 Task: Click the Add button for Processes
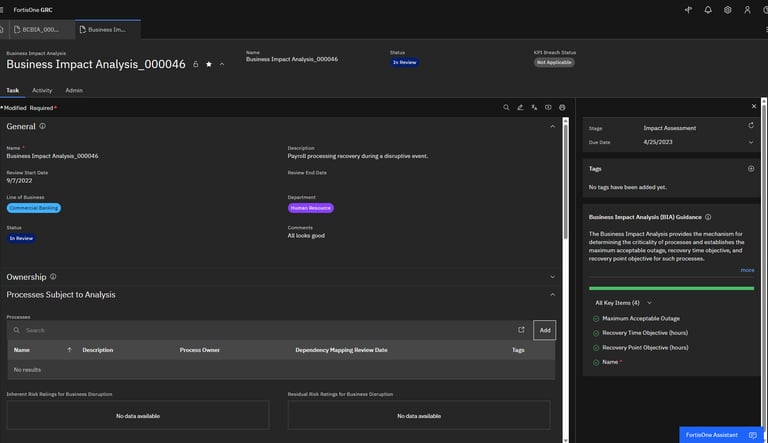[545, 330]
